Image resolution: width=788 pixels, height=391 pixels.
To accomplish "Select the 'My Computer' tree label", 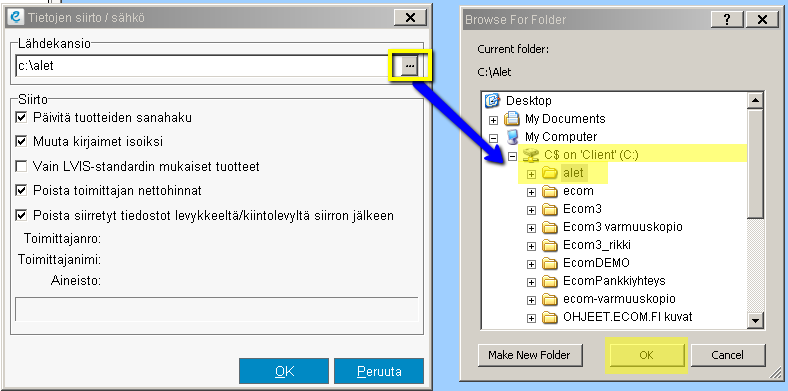I will click(561, 137).
